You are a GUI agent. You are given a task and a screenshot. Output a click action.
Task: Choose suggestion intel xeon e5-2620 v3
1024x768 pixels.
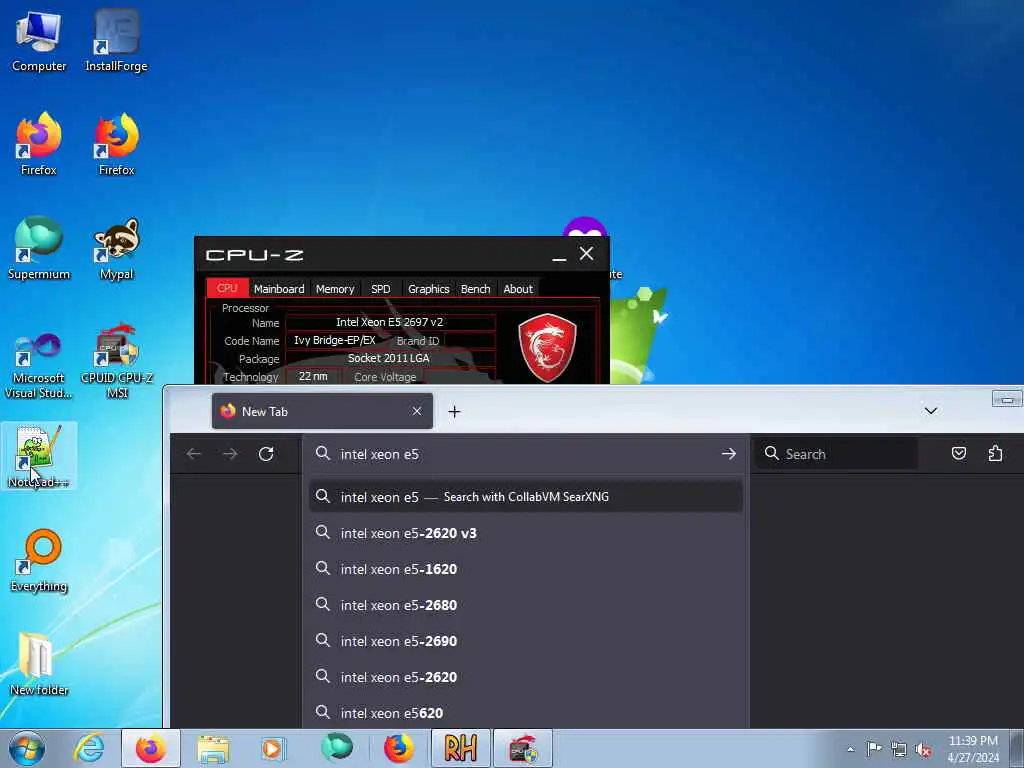pyautogui.click(x=526, y=533)
